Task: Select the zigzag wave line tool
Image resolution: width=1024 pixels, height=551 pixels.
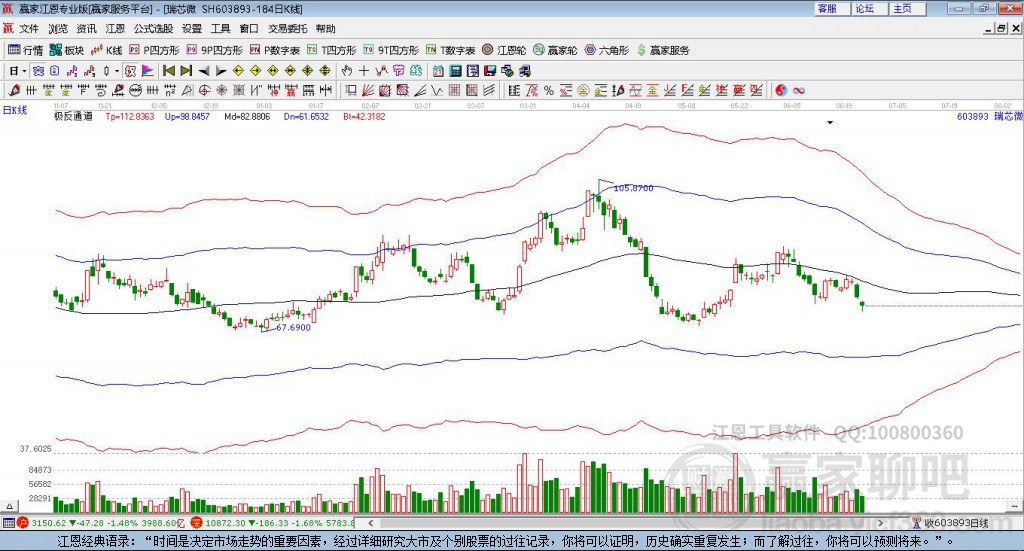Action: point(438,90)
